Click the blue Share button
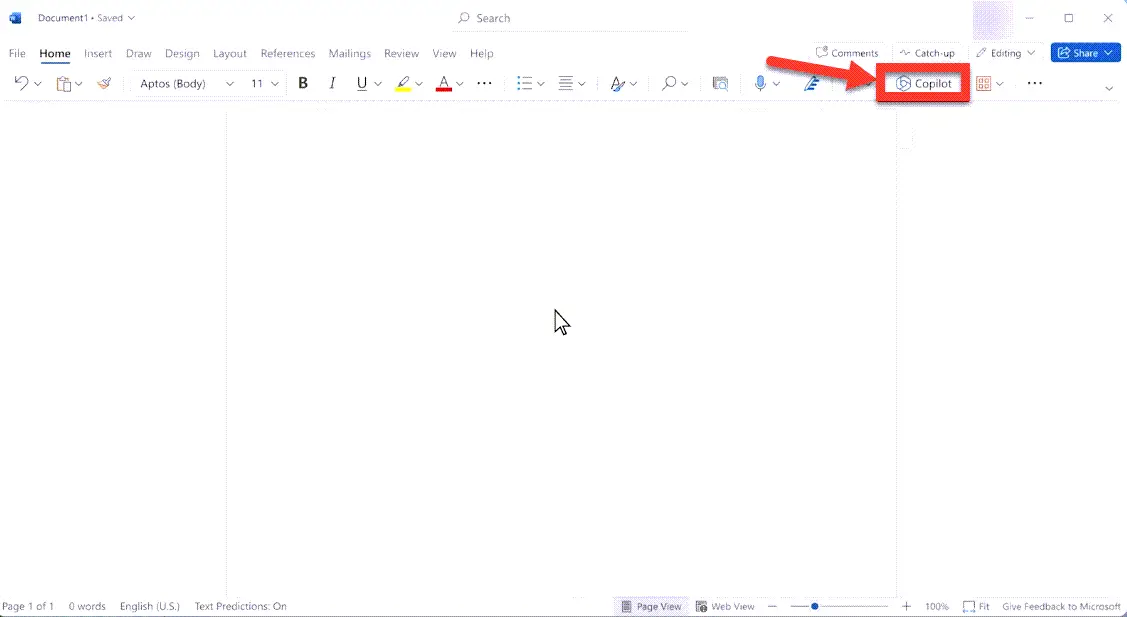The width and height of the screenshot is (1127, 617). pyautogui.click(x=1085, y=53)
